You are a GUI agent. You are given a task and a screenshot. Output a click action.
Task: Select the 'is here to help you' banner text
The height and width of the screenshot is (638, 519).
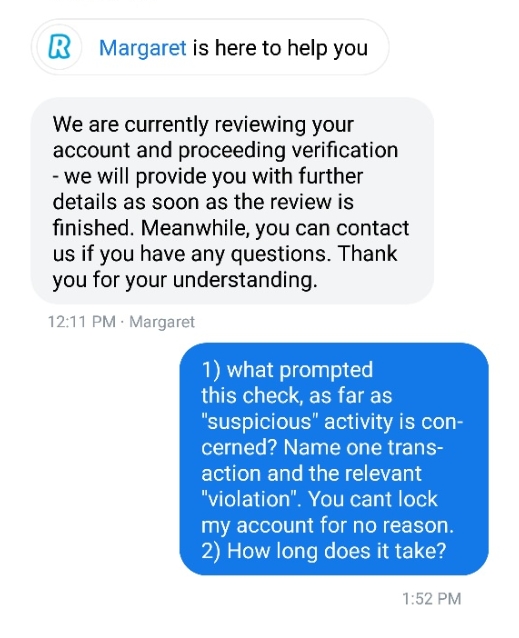[x=280, y=48]
